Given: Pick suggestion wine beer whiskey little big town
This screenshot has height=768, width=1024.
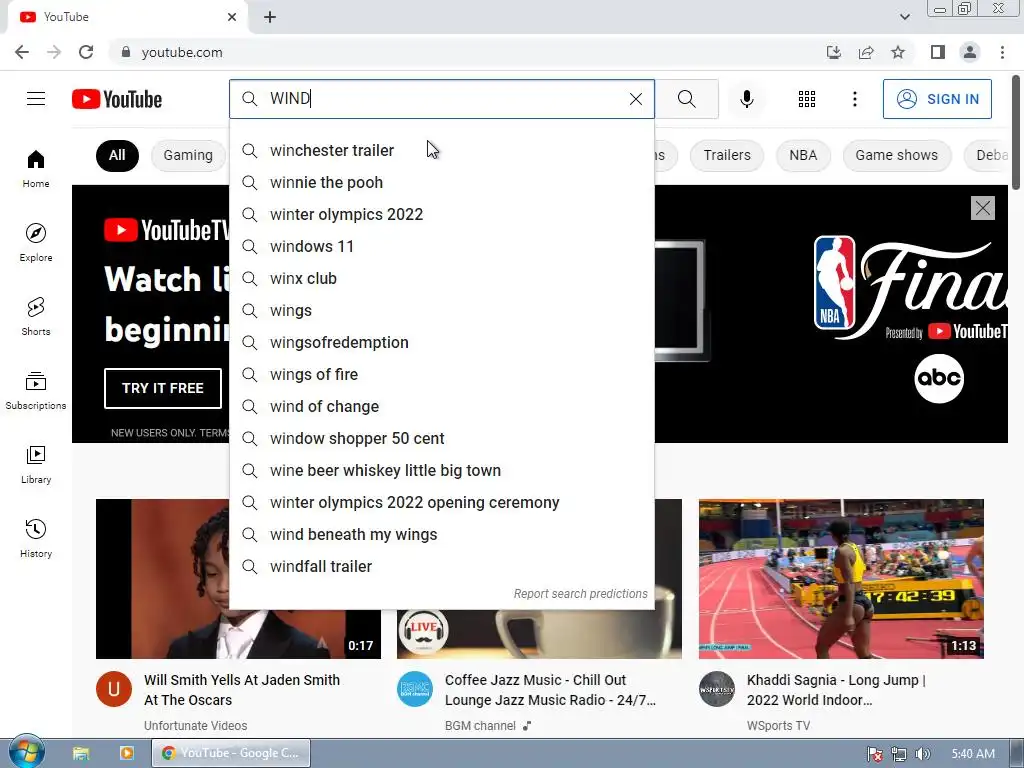Looking at the screenshot, I should point(442,470).
